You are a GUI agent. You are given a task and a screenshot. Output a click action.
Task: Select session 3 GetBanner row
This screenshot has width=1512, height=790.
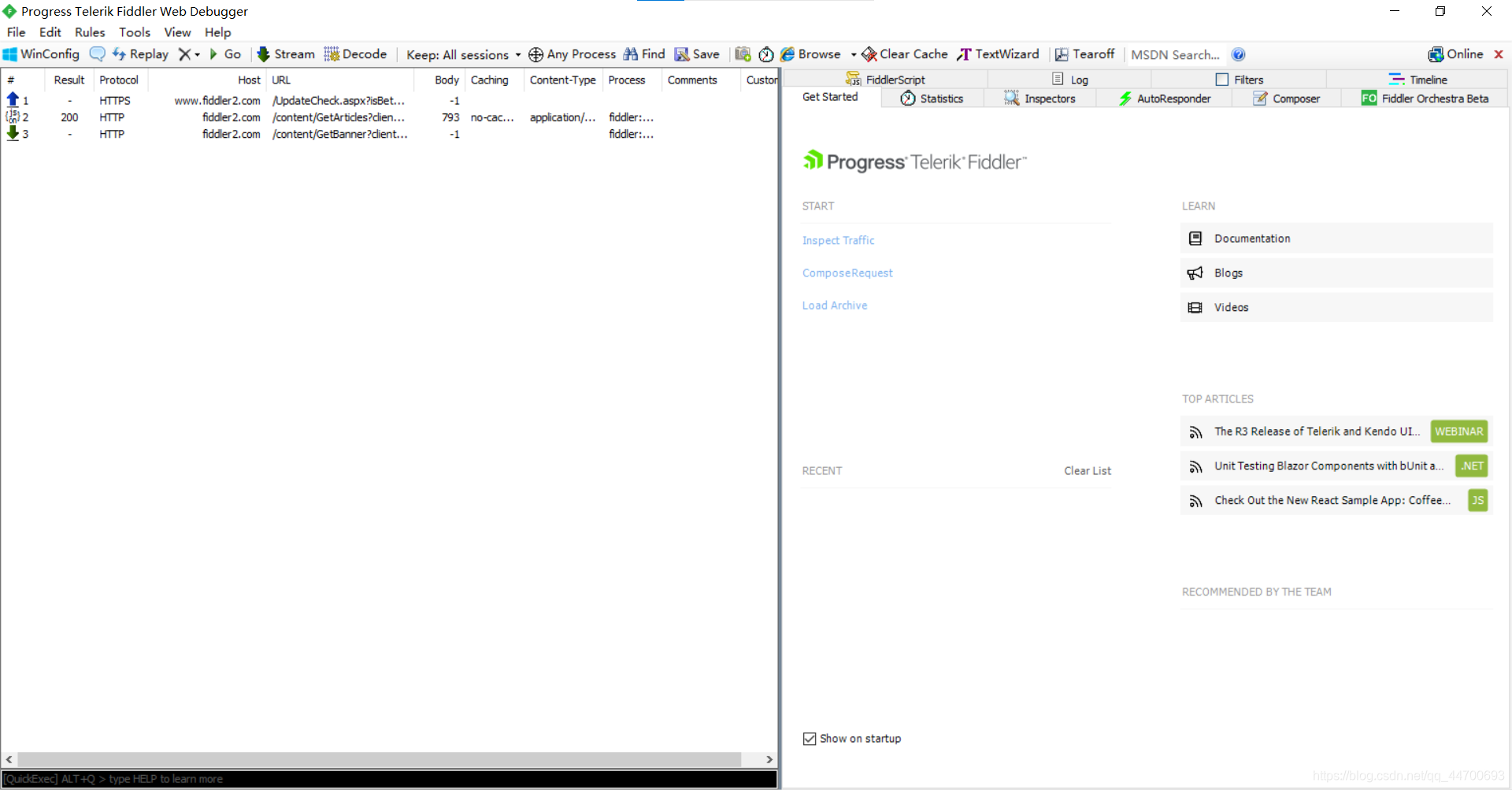click(x=390, y=134)
